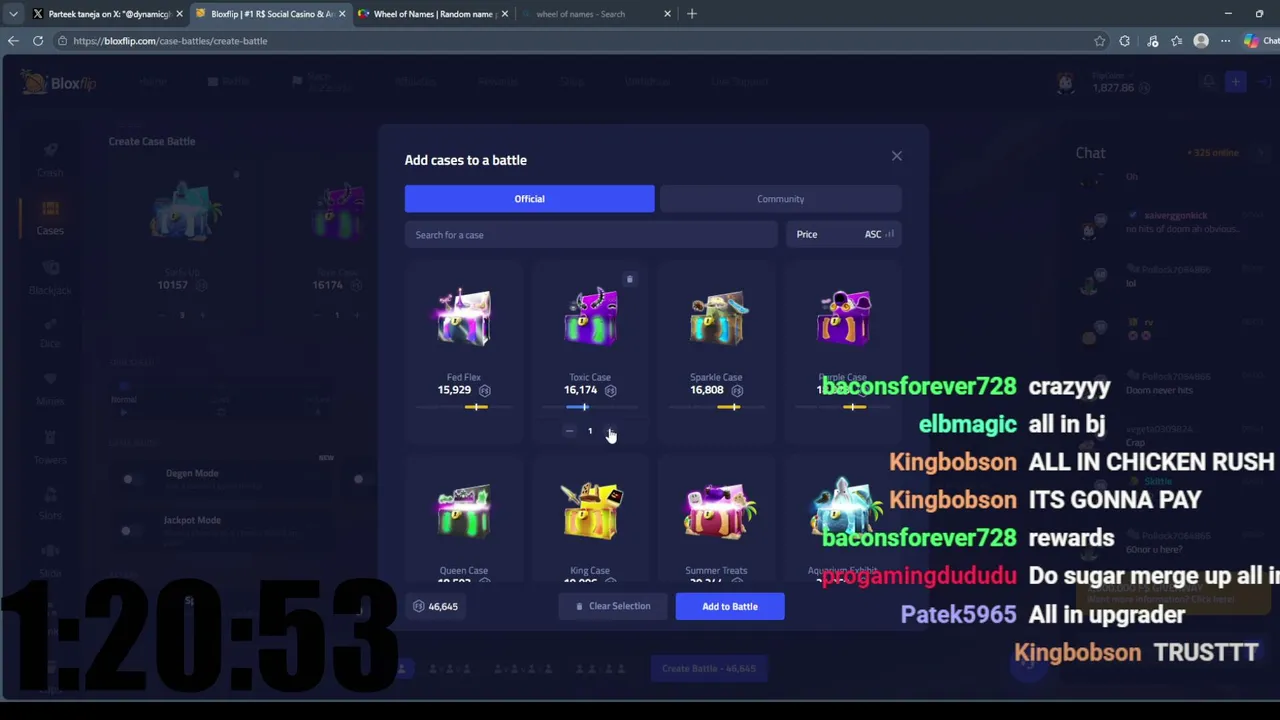1280x720 pixels.
Task: Switch to the Community cases tab
Action: (x=780, y=199)
